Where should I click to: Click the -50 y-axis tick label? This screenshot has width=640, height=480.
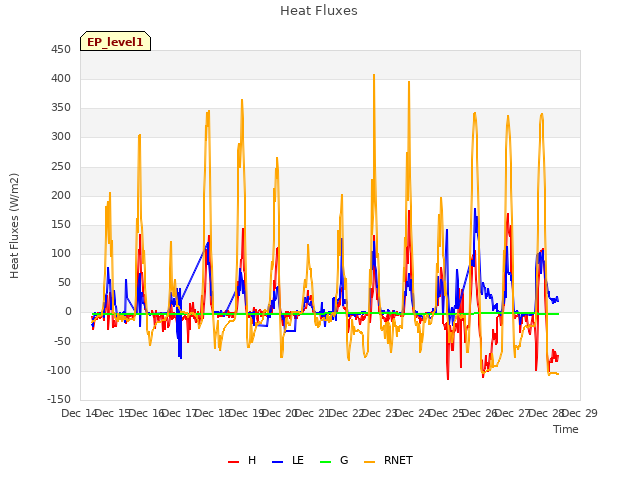[x=62, y=341]
